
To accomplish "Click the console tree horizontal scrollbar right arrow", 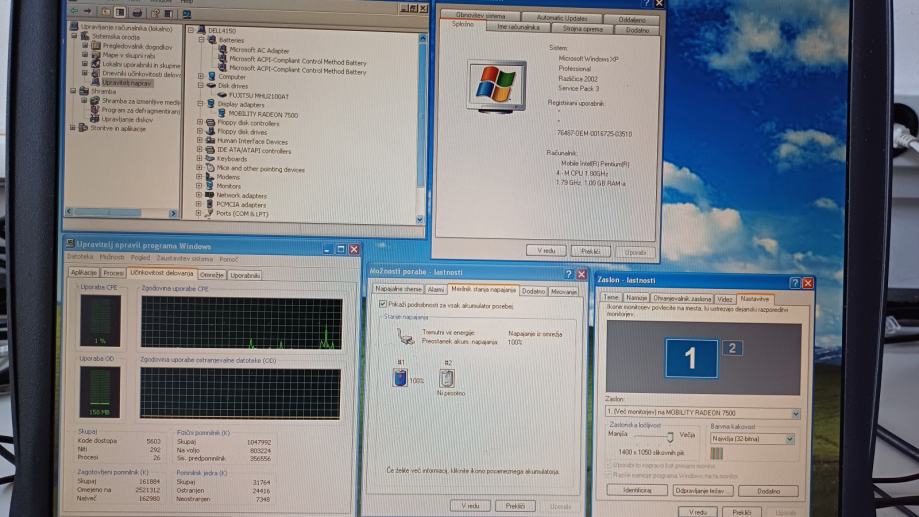I will point(173,213).
